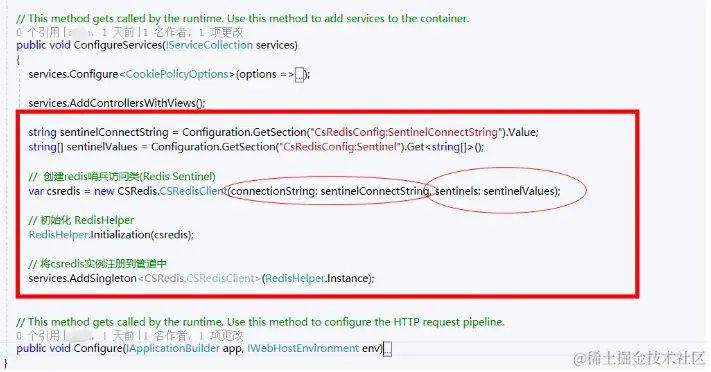Viewport: 711px width, 372px height.
Task: Click the IWebHostEnvironment type name
Action: point(303,349)
